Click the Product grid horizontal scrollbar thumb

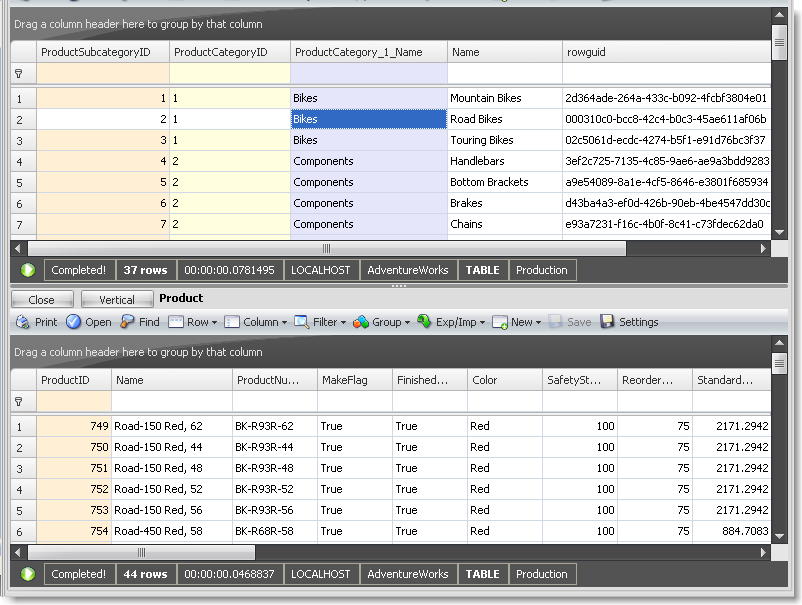point(142,552)
